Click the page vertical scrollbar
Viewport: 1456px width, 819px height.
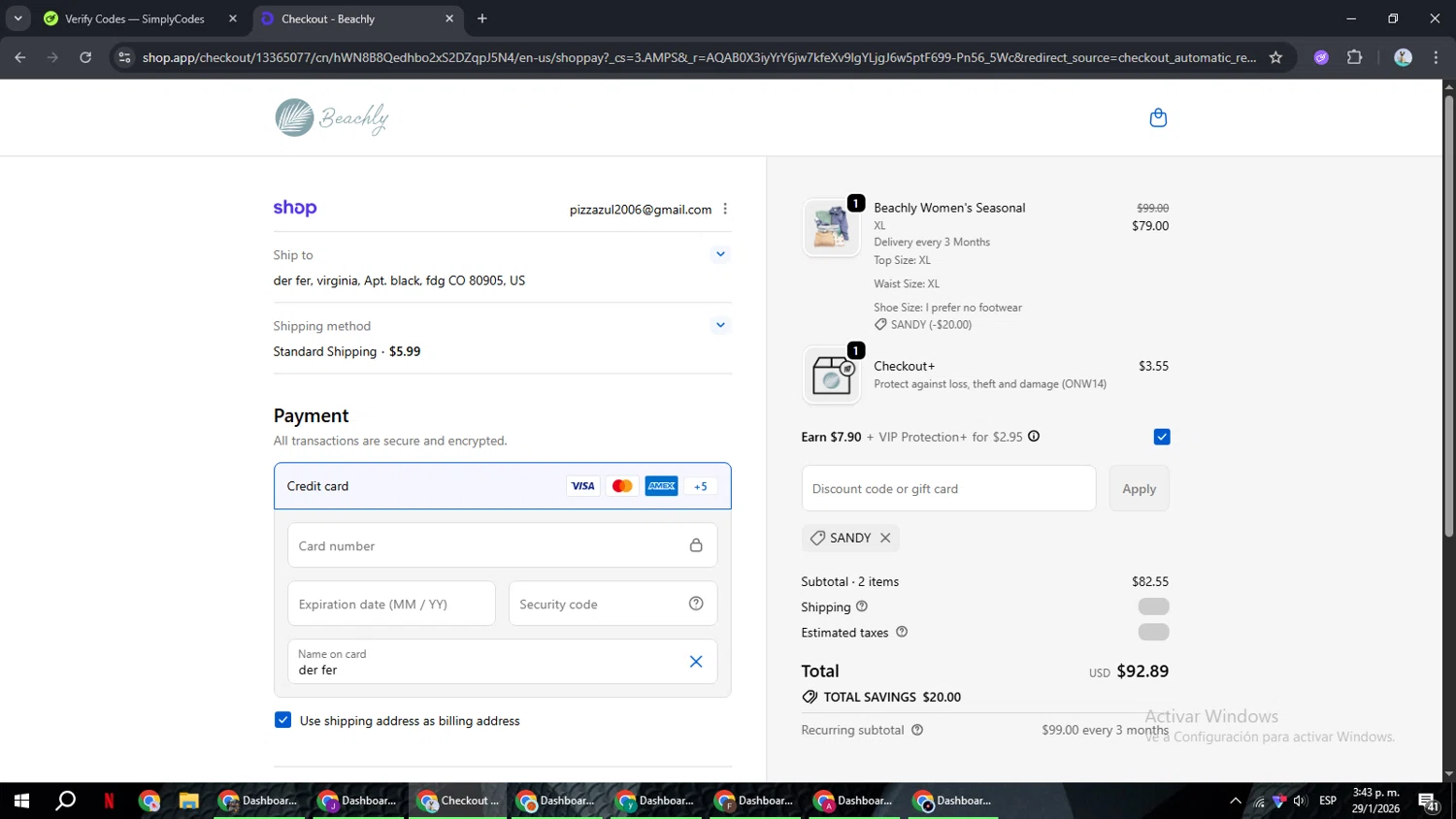[x=1448, y=315]
